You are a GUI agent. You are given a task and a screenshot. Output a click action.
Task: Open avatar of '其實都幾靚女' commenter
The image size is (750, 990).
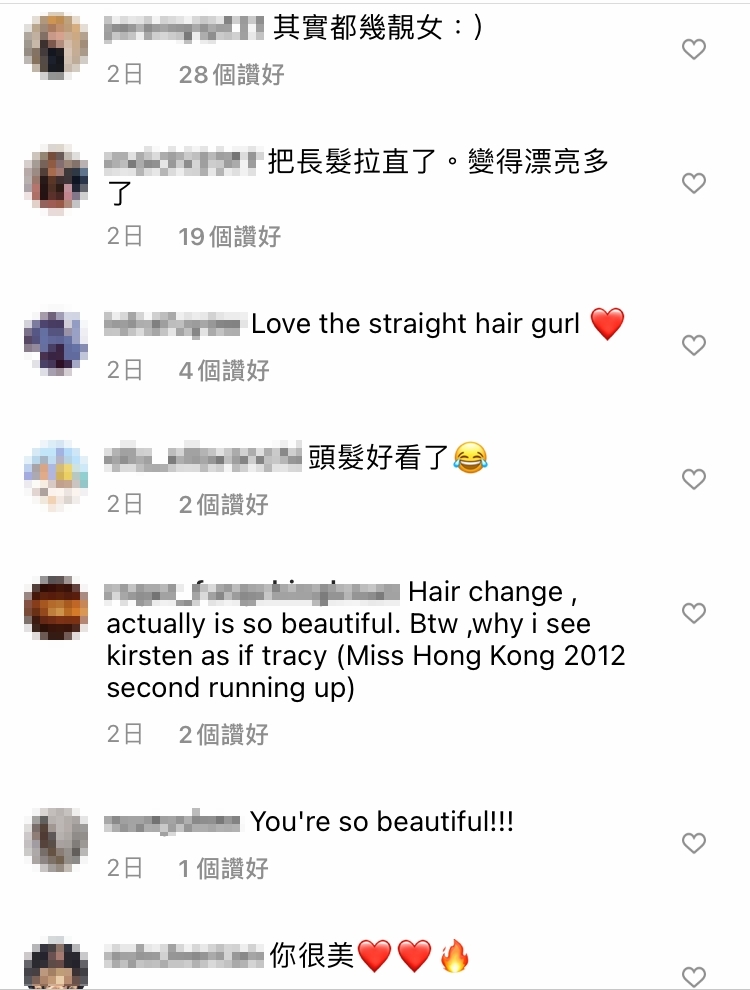point(56,46)
